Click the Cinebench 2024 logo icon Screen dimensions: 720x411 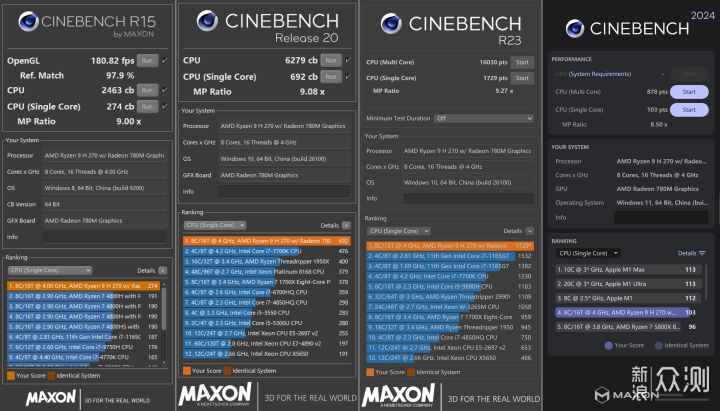tap(575, 29)
